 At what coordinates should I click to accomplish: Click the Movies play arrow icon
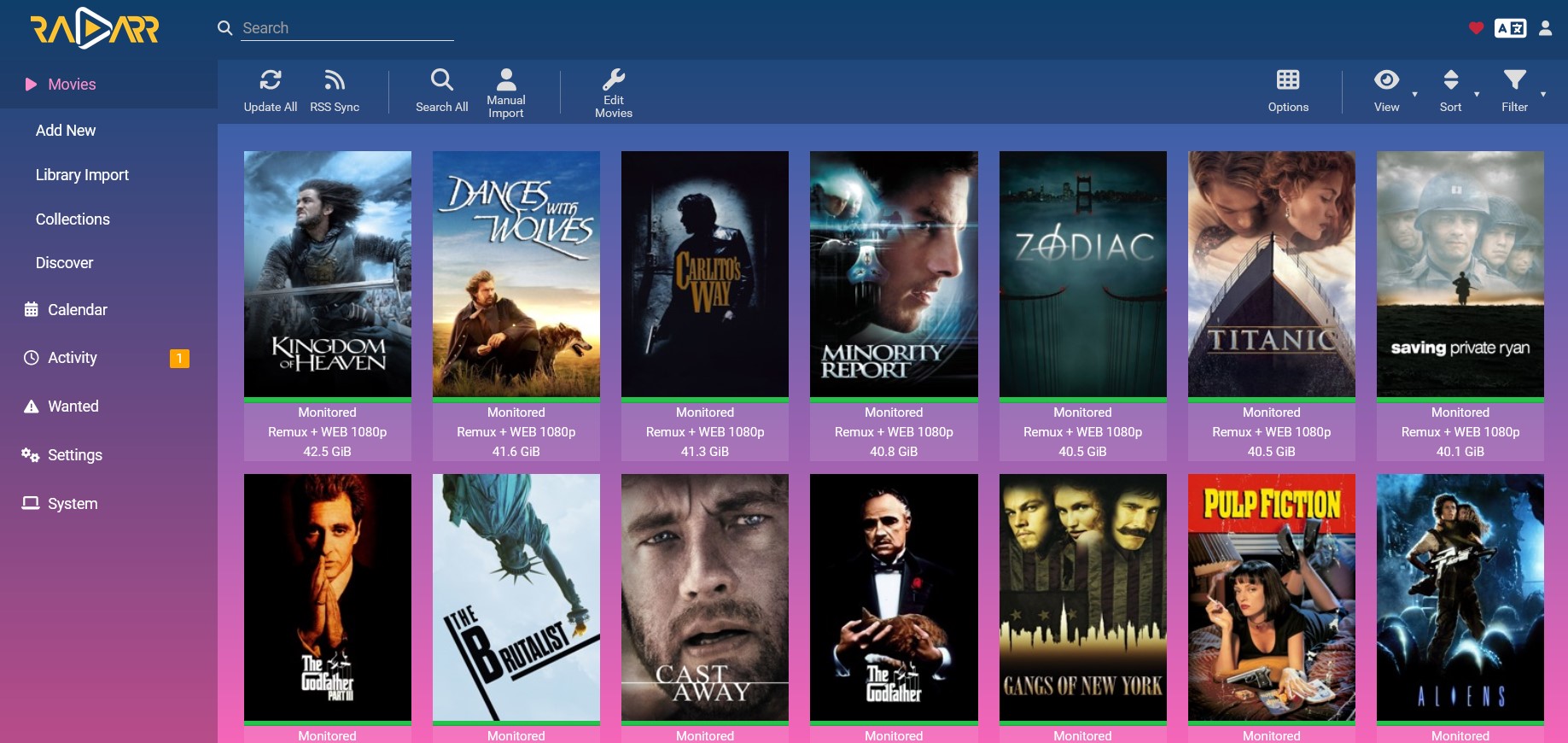pyautogui.click(x=31, y=84)
